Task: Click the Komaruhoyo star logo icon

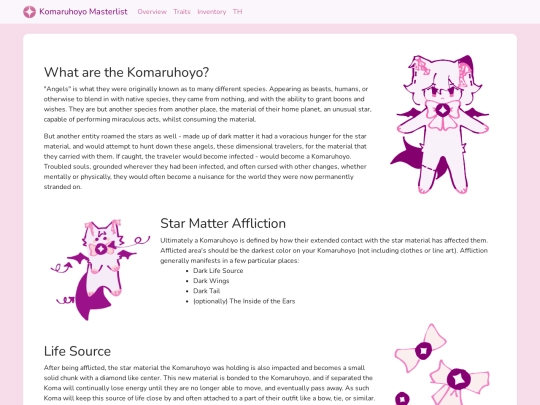Action: click(29, 12)
